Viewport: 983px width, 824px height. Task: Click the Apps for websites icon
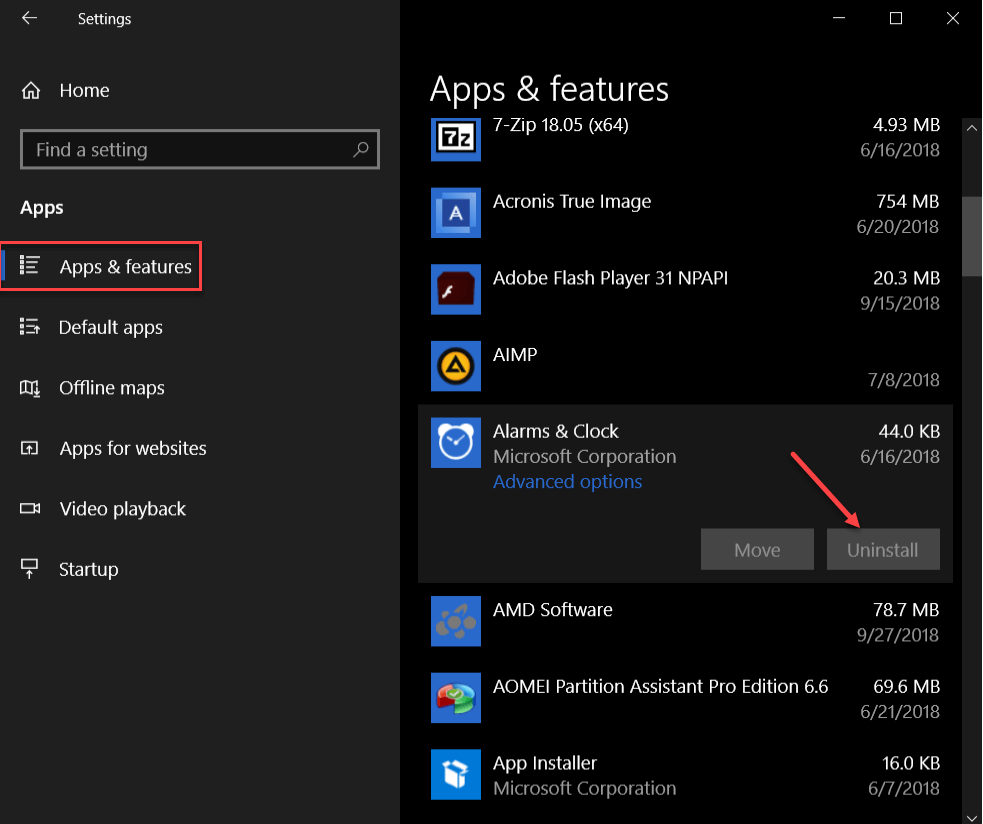pos(29,448)
